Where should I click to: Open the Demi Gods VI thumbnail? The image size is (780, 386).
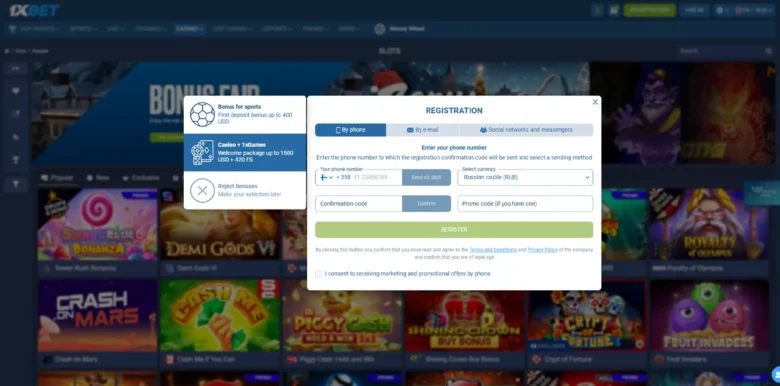click(219, 224)
